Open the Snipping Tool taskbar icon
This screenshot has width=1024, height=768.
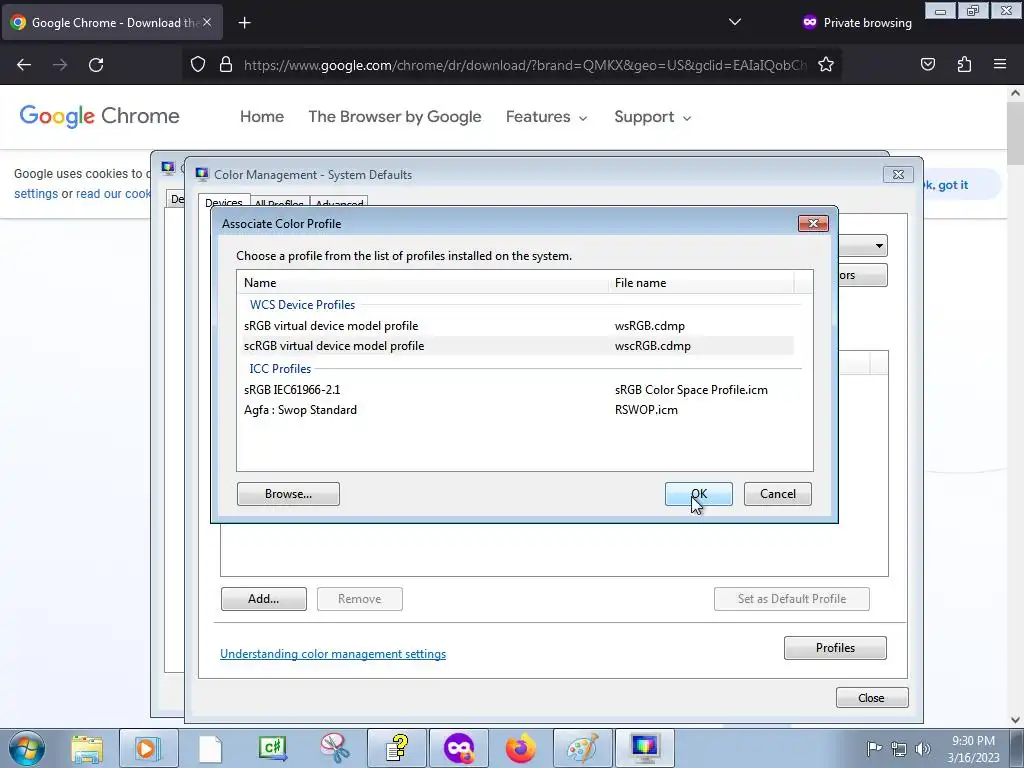(x=334, y=748)
